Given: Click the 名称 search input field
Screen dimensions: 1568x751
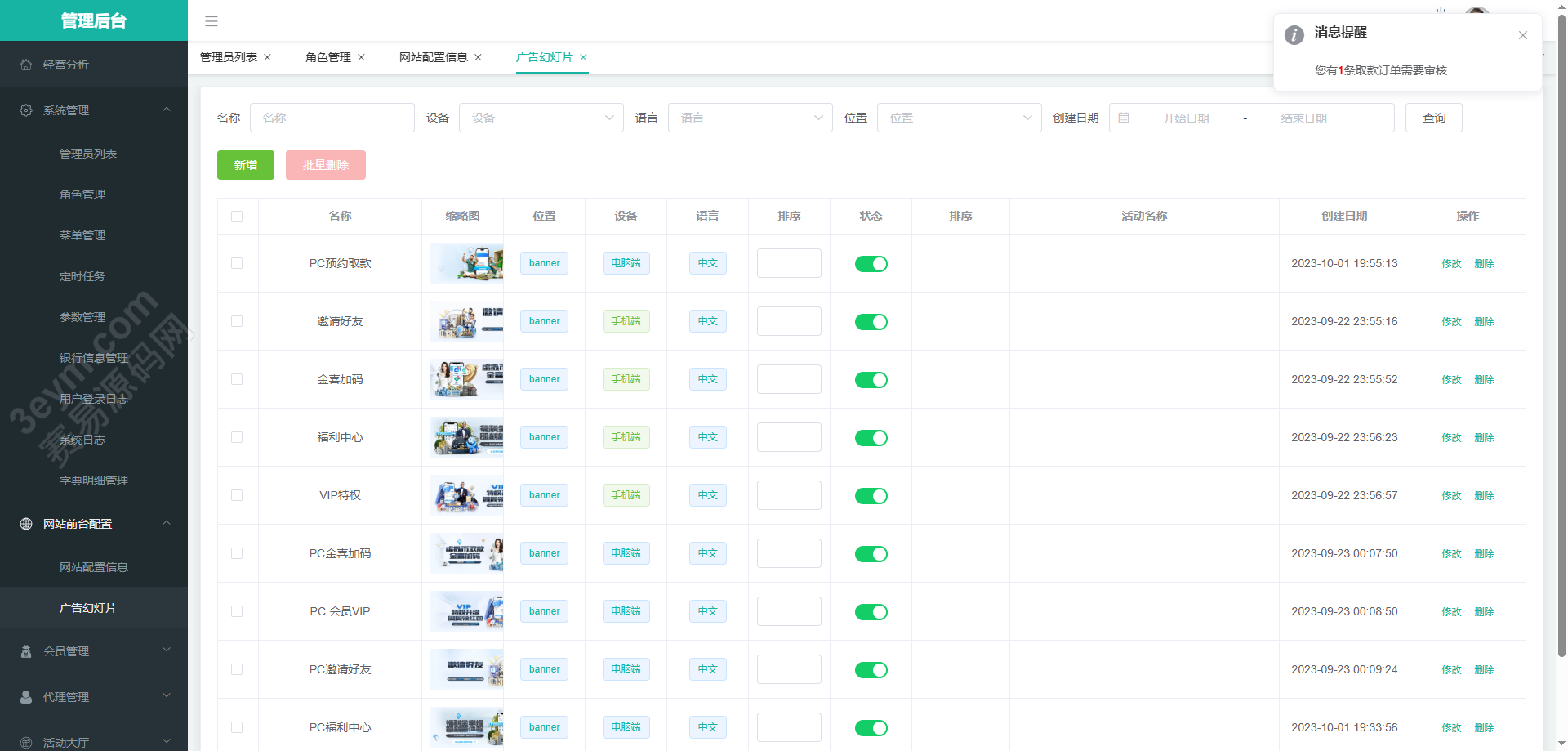Looking at the screenshot, I should pyautogui.click(x=332, y=118).
